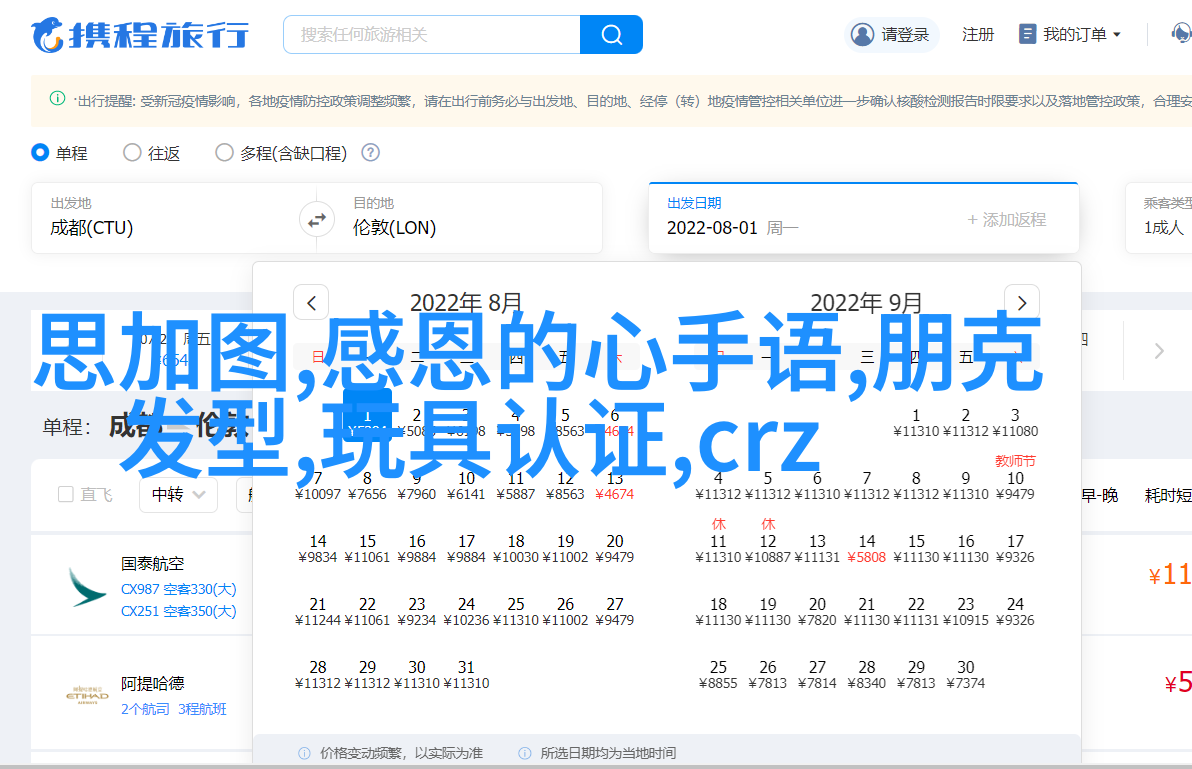This screenshot has width=1192, height=769.
Task: Select September 27 priced ¥7814
Action: [817, 675]
